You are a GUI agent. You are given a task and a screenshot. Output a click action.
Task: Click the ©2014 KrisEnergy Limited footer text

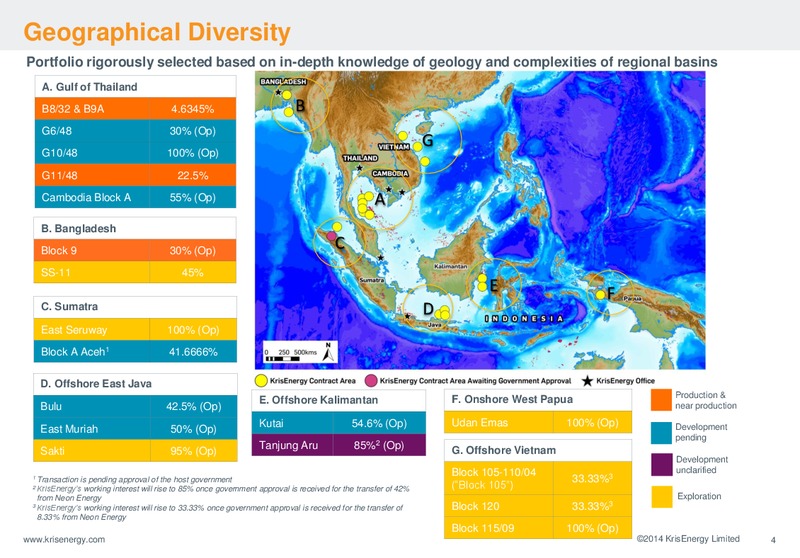click(x=688, y=539)
